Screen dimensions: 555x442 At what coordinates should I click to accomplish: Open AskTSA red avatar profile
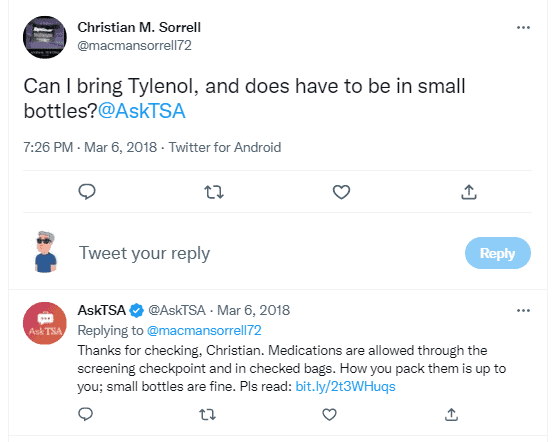point(45,323)
